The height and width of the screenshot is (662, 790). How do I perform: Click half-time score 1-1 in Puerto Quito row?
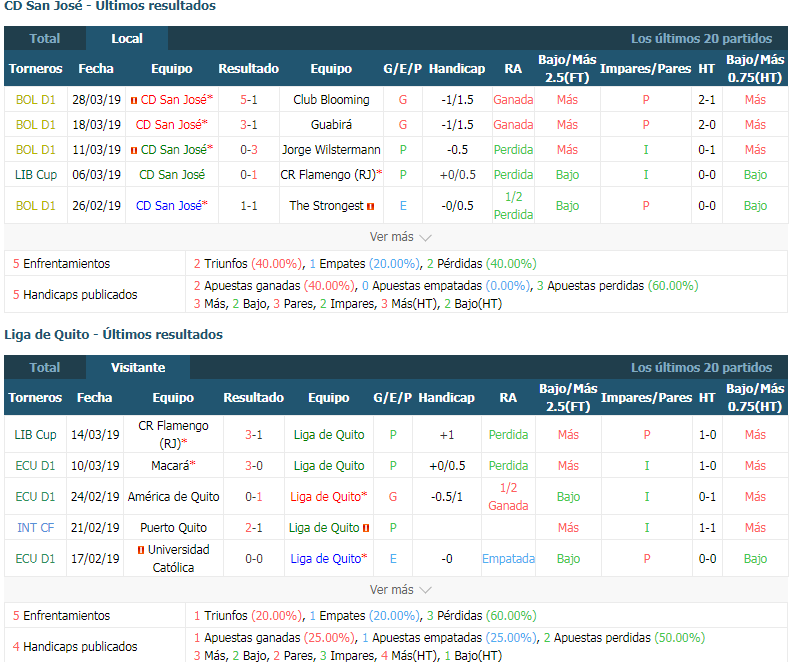(707, 527)
